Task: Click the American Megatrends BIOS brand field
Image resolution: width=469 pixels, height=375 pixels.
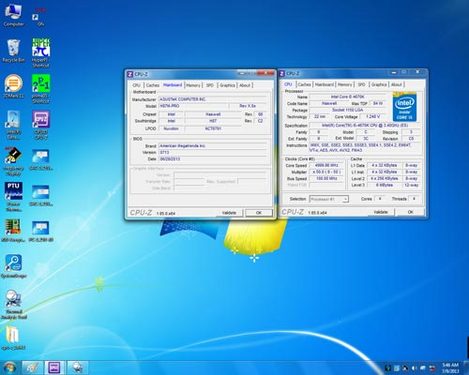Action: pos(213,146)
